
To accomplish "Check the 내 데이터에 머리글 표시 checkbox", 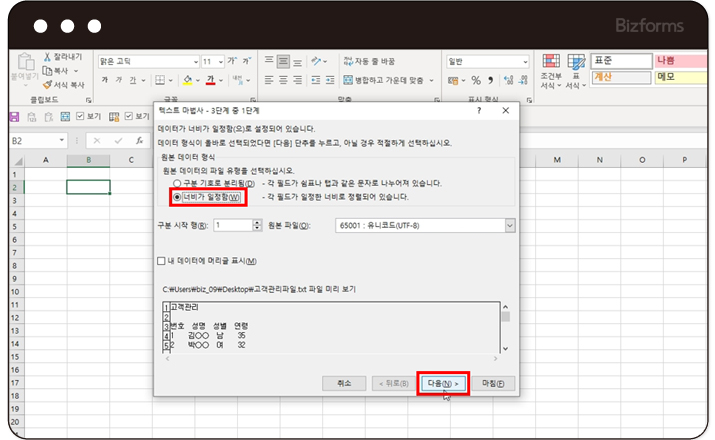I will point(162,261).
